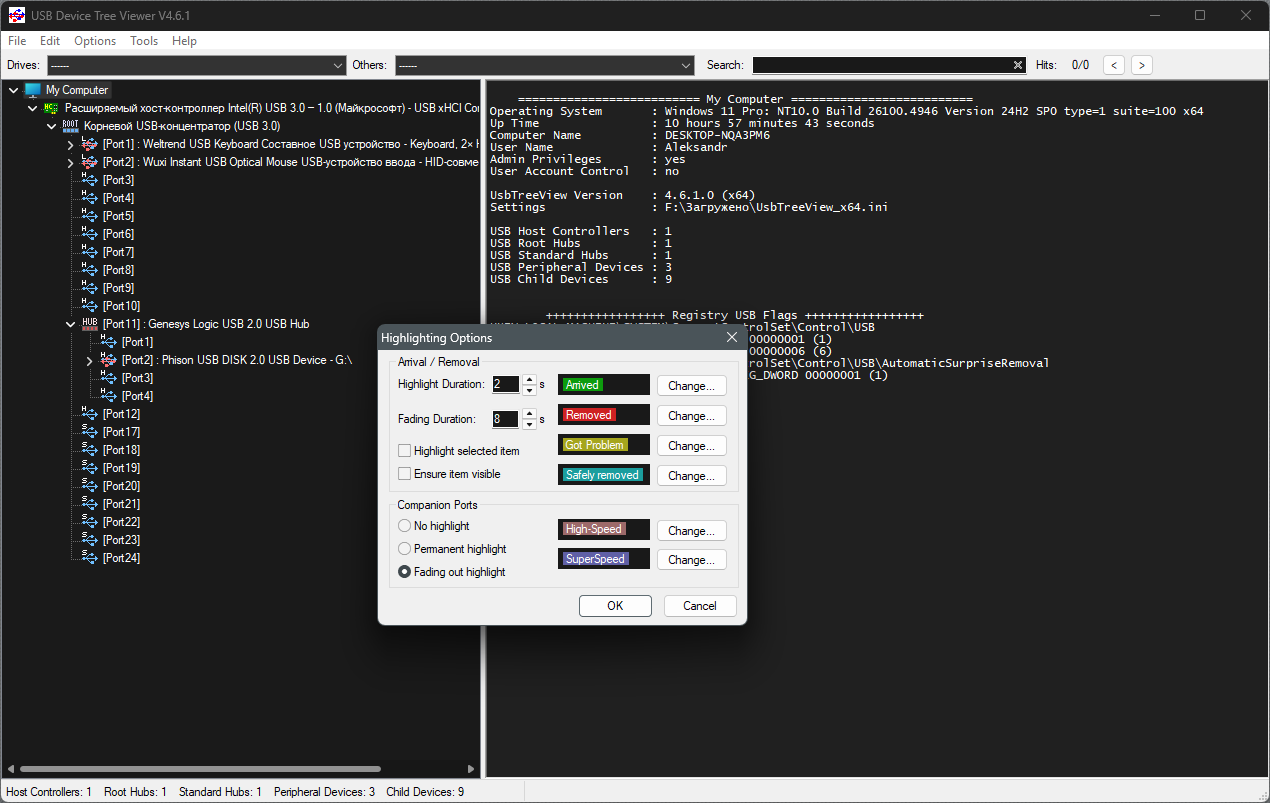The width and height of the screenshot is (1270, 803).
Task: Expand the [Port2] Wuxi Optical Mouse node
Action: (71, 162)
